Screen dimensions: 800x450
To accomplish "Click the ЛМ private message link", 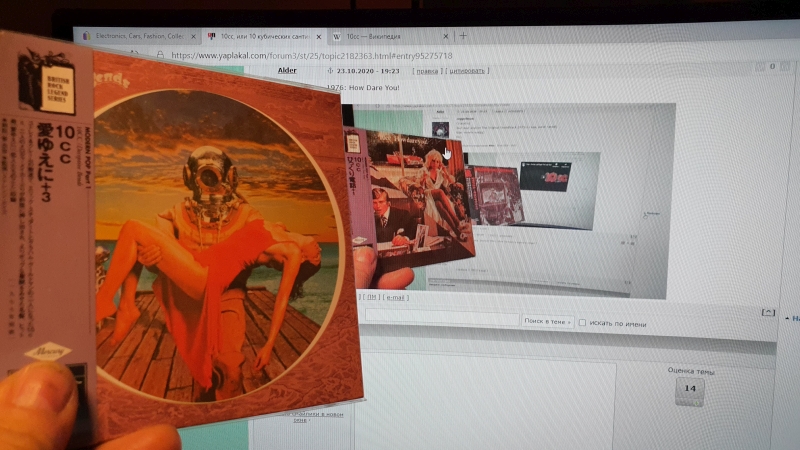I will pyautogui.click(x=372, y=297).
